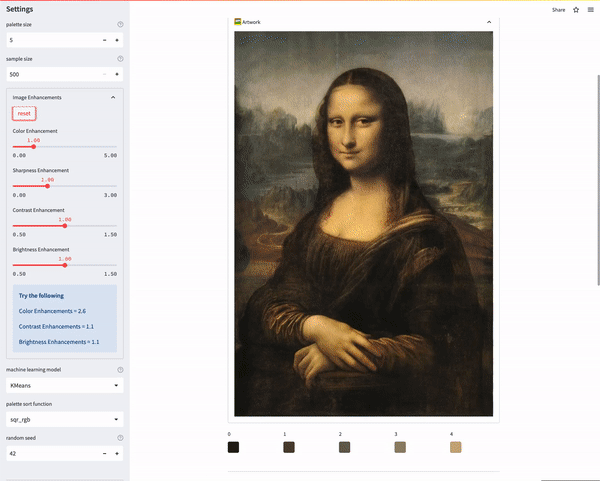Select palette color swatch 2 (gray-brown)
The height and width of the screenshot is (481, 600).
pyautogui.click(x=344, y=447)
